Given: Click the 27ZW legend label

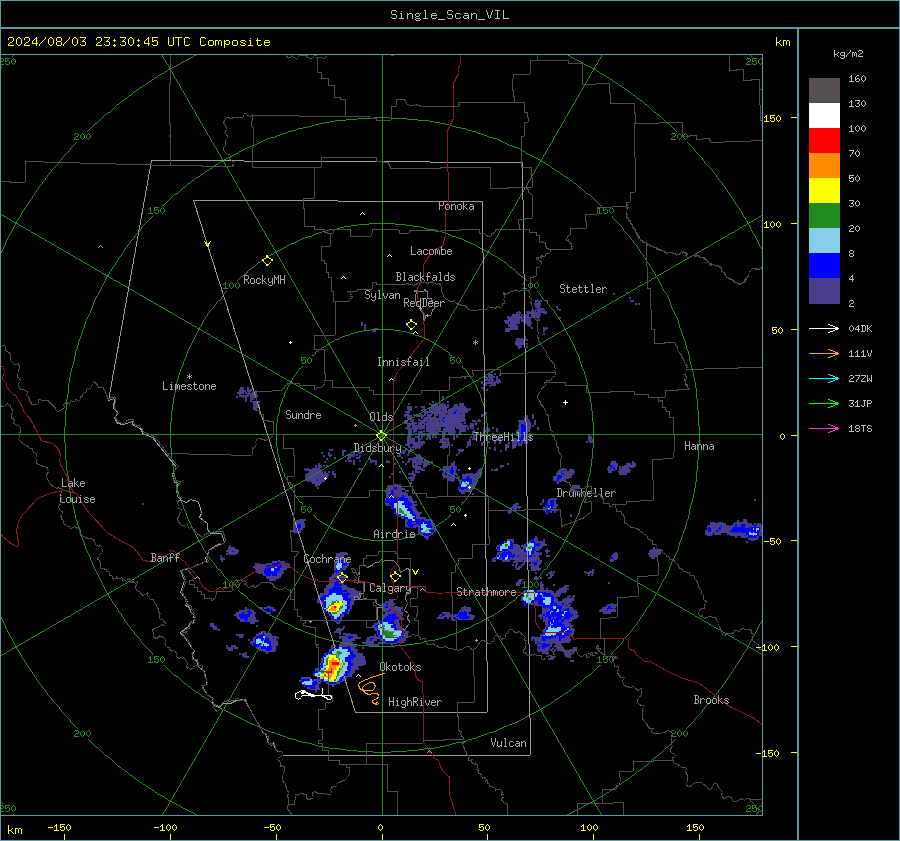Looking at the screenshot, I should click(860, 379).
